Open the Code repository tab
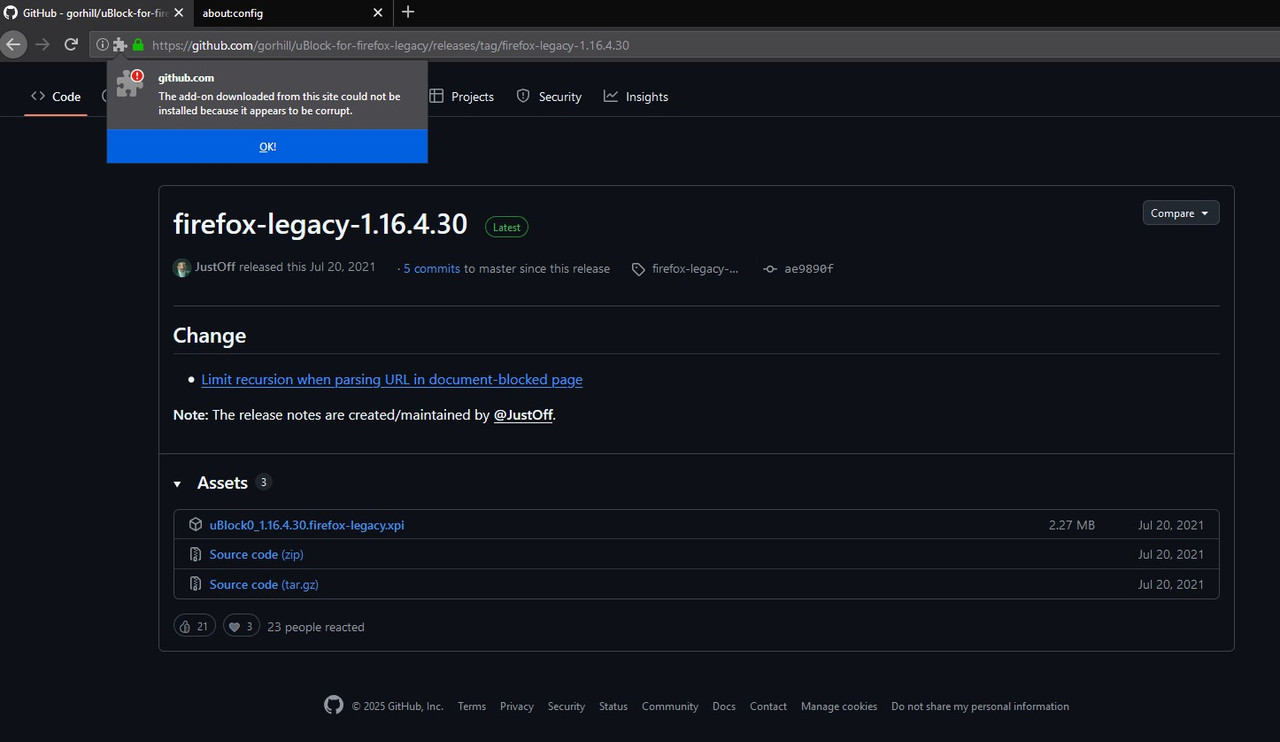This screenshot has width=1280, height=742. click(x=56, y=96)
